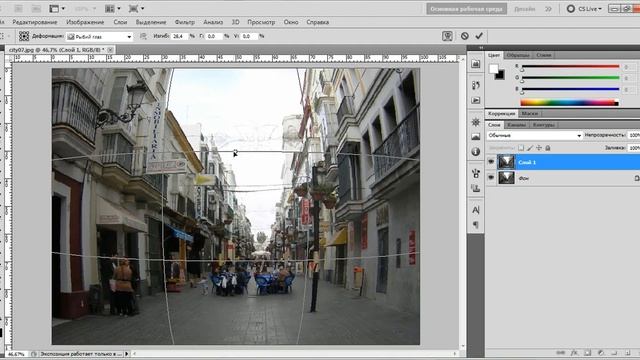Open the Редактирование menu
The image size is (640, 360).
coord(35,22)
